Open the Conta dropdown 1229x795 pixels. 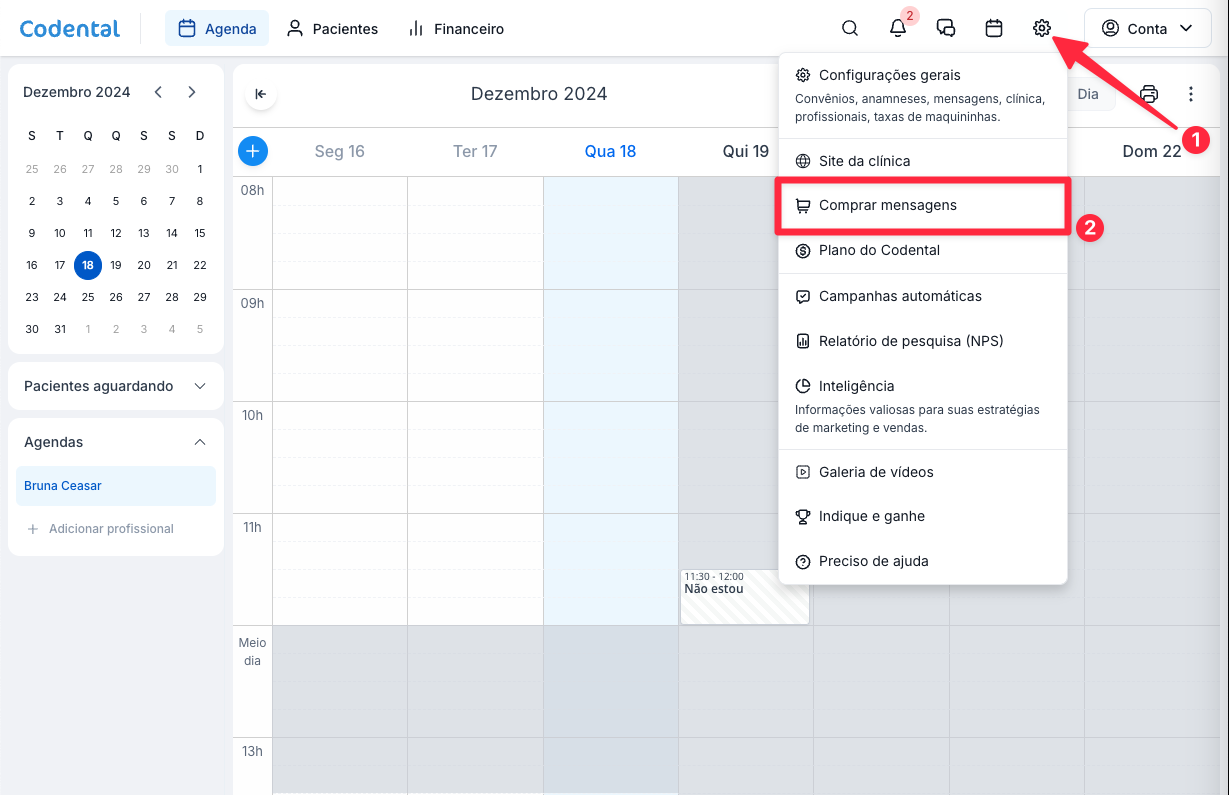1148,29
